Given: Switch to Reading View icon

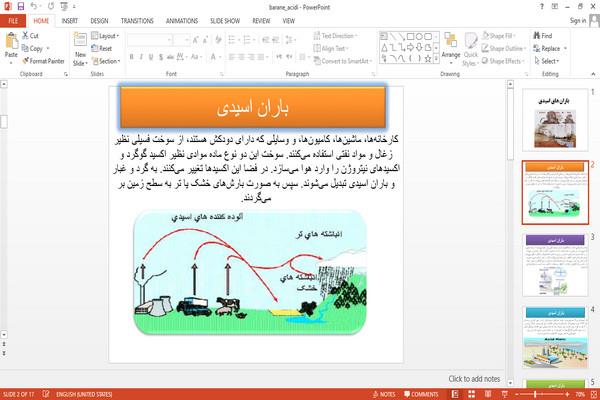Looking at the screenshot, I should (488, 394).
